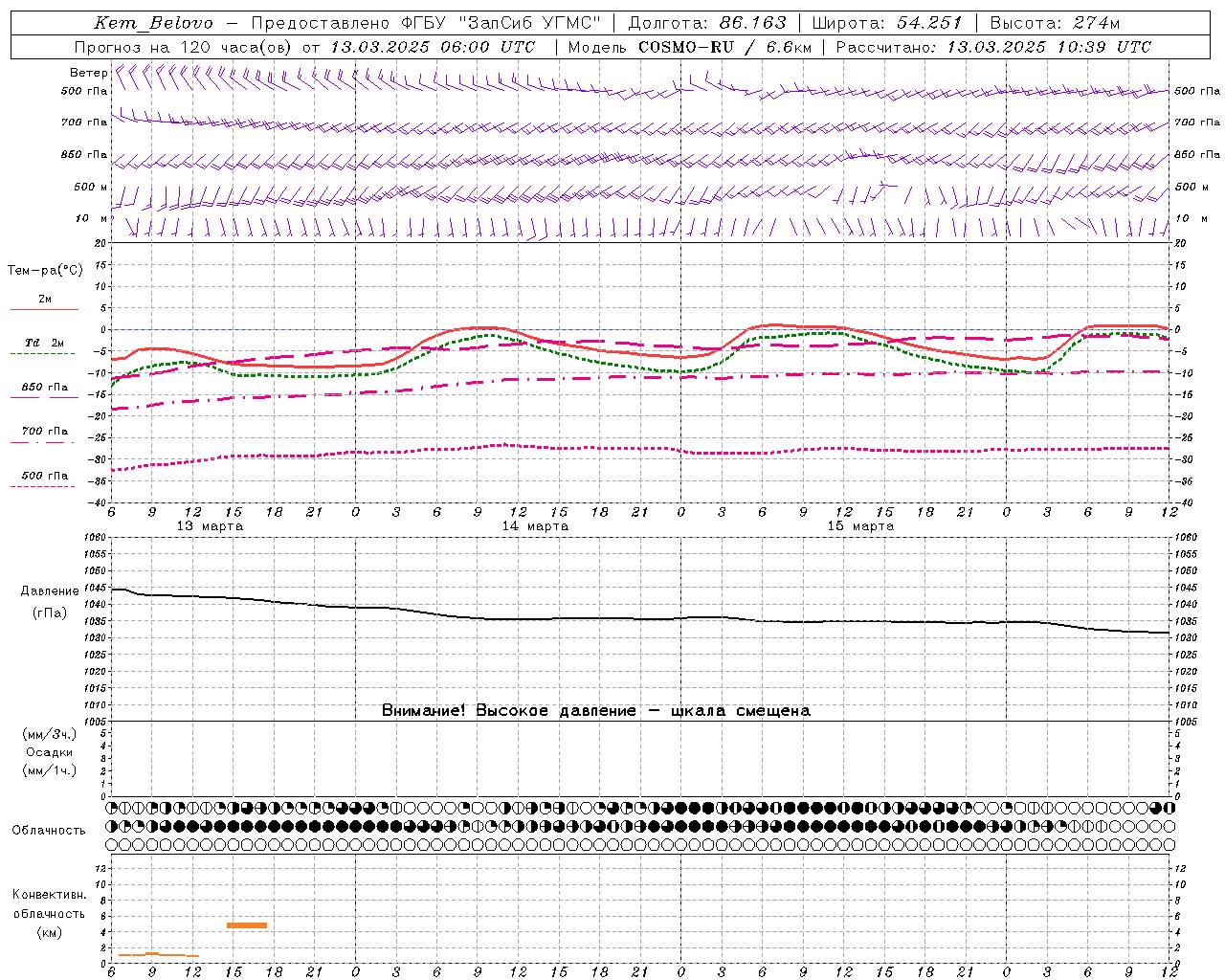
Task: Click the '(мм/3ч.)' precipitation unit label
Action: [x=50, y=734]
